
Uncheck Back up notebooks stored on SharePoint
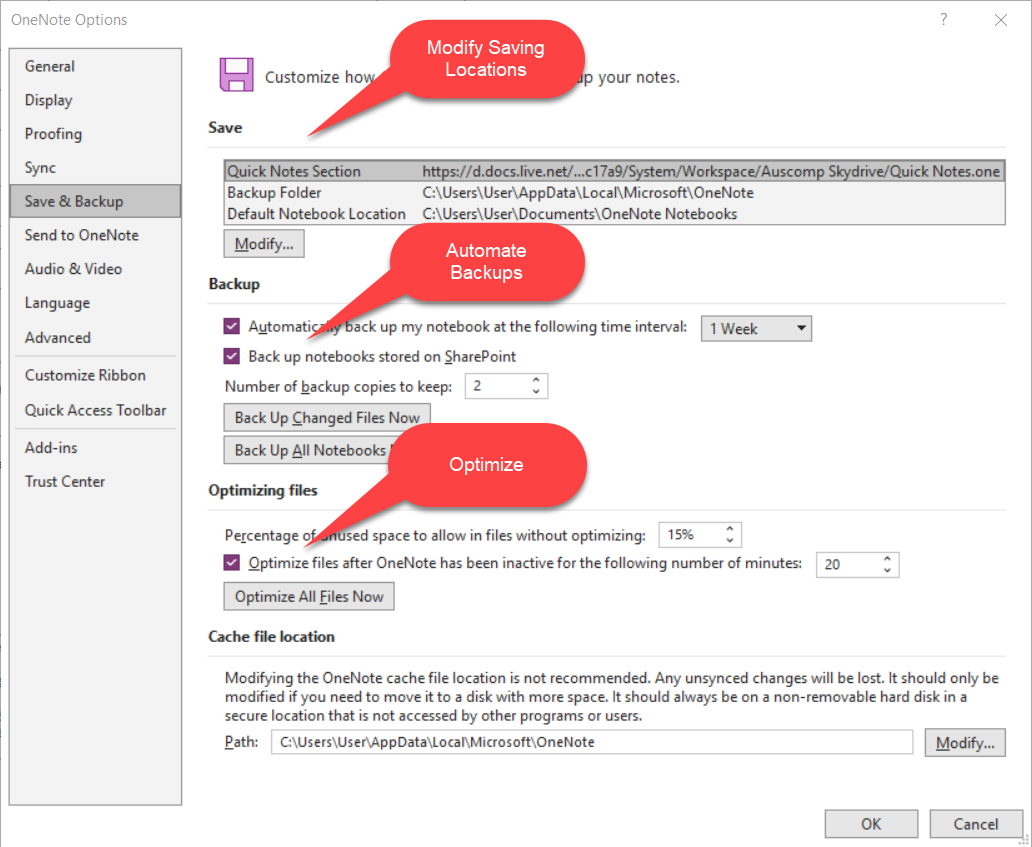[x=232, y=357]
